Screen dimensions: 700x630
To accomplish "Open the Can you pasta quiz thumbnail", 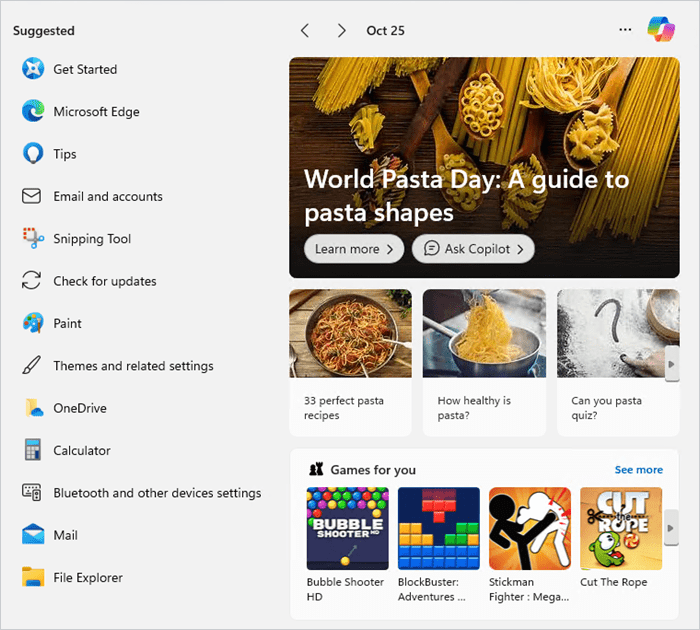I will click(618, 333).
